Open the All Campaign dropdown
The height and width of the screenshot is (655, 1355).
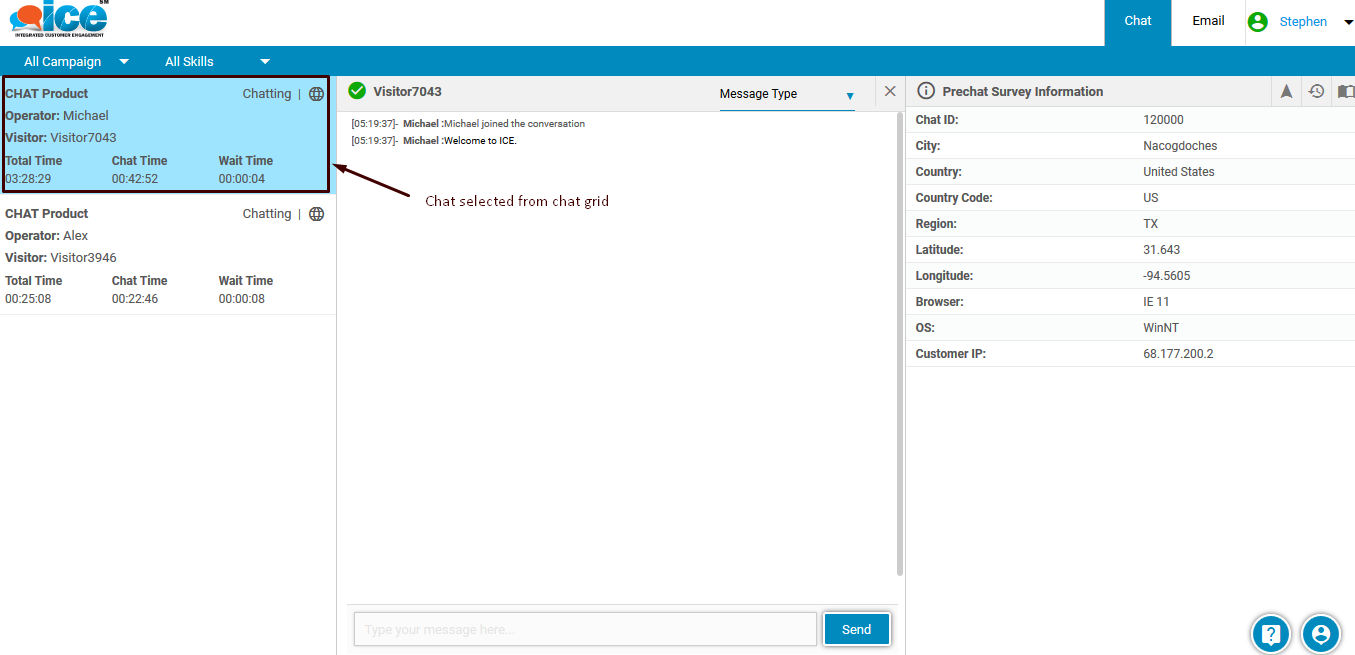123,61
